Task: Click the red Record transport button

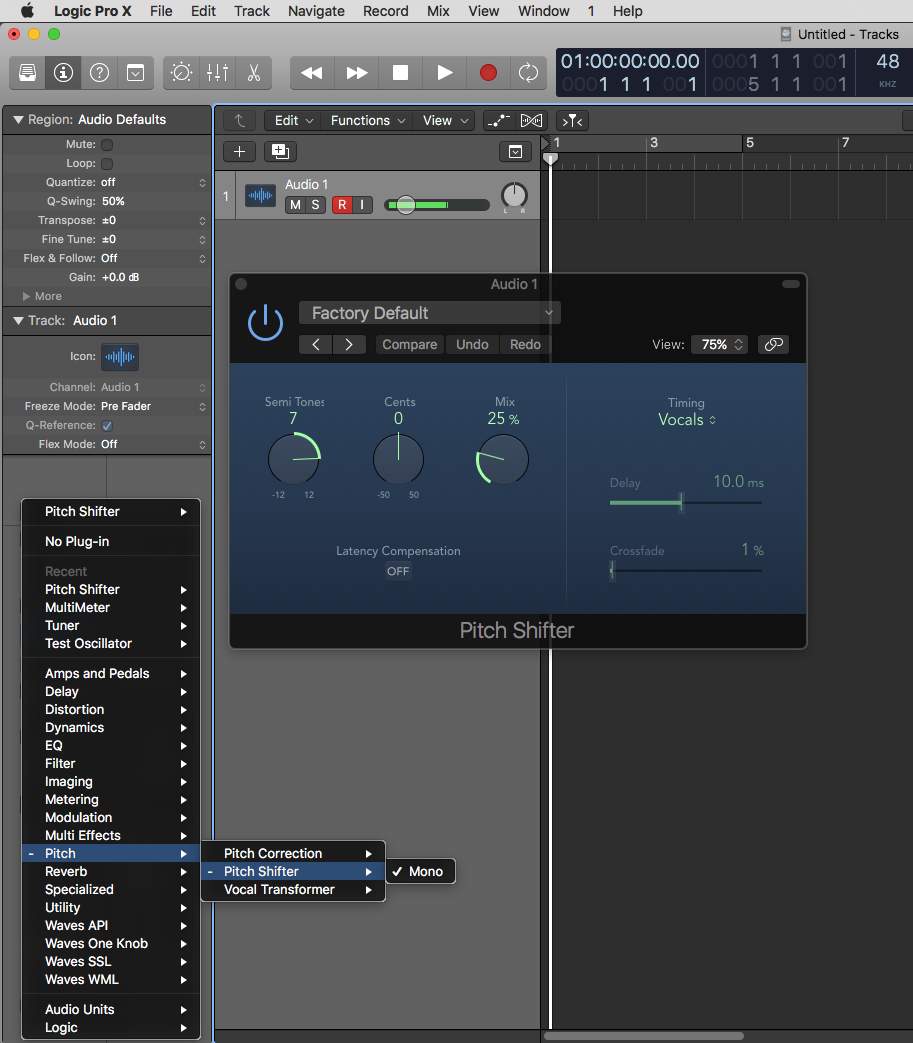Action: pos(488,73)
